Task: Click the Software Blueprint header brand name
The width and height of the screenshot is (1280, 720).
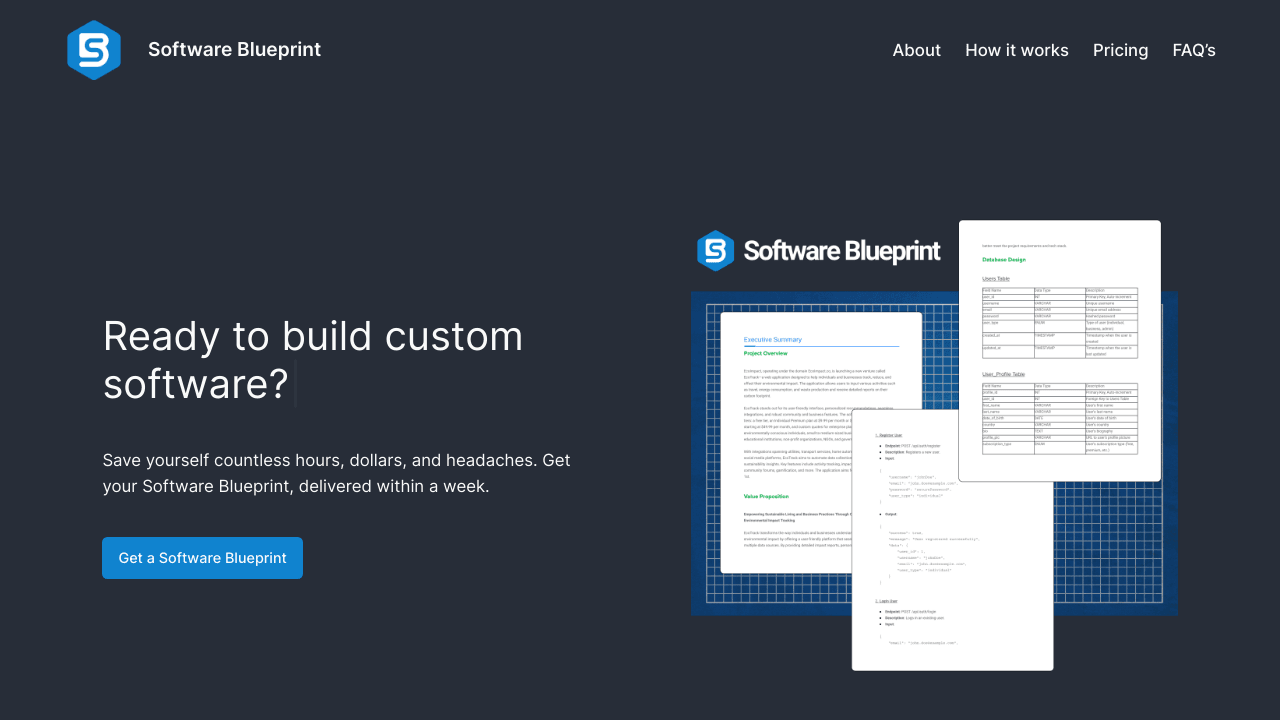Action: [234, 50]
